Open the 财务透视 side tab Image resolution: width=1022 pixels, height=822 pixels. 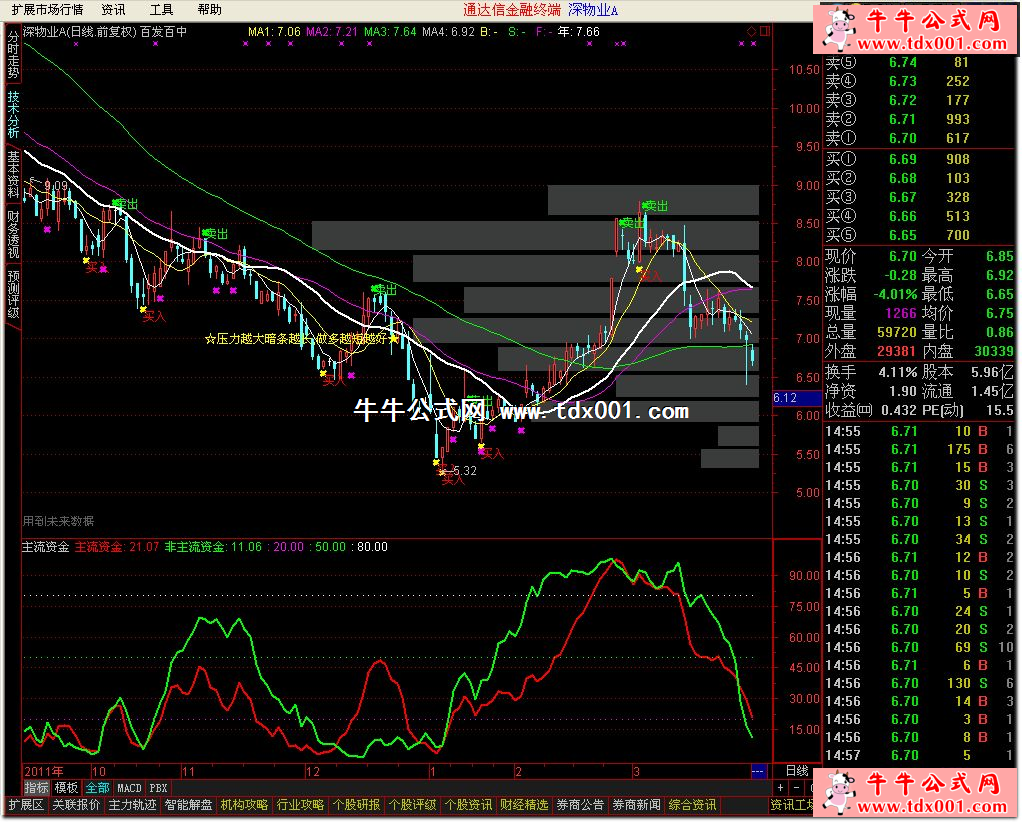click(x=13, y=235)
